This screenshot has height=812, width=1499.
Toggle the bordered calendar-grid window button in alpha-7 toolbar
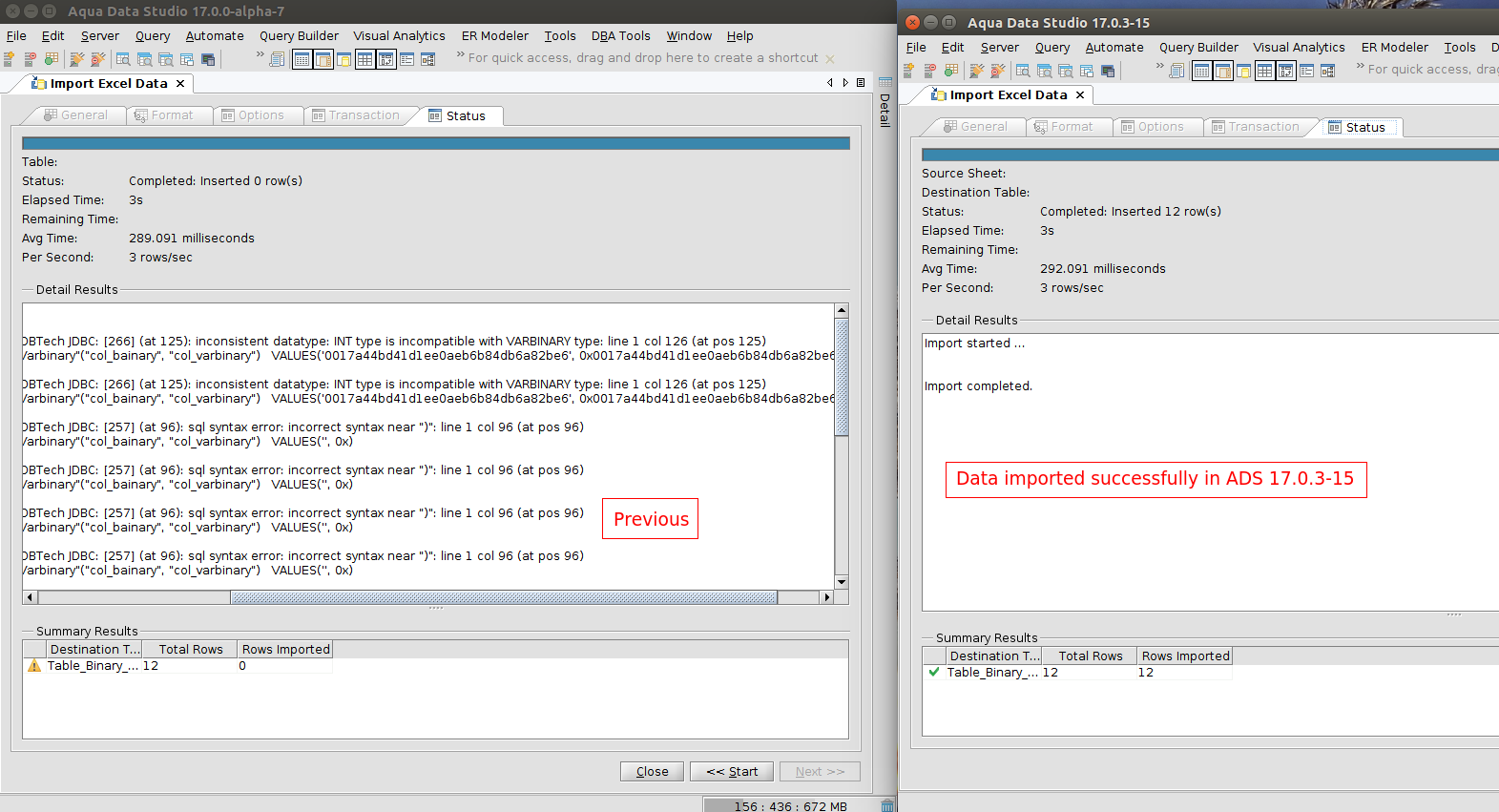click(x=302, y=59)
